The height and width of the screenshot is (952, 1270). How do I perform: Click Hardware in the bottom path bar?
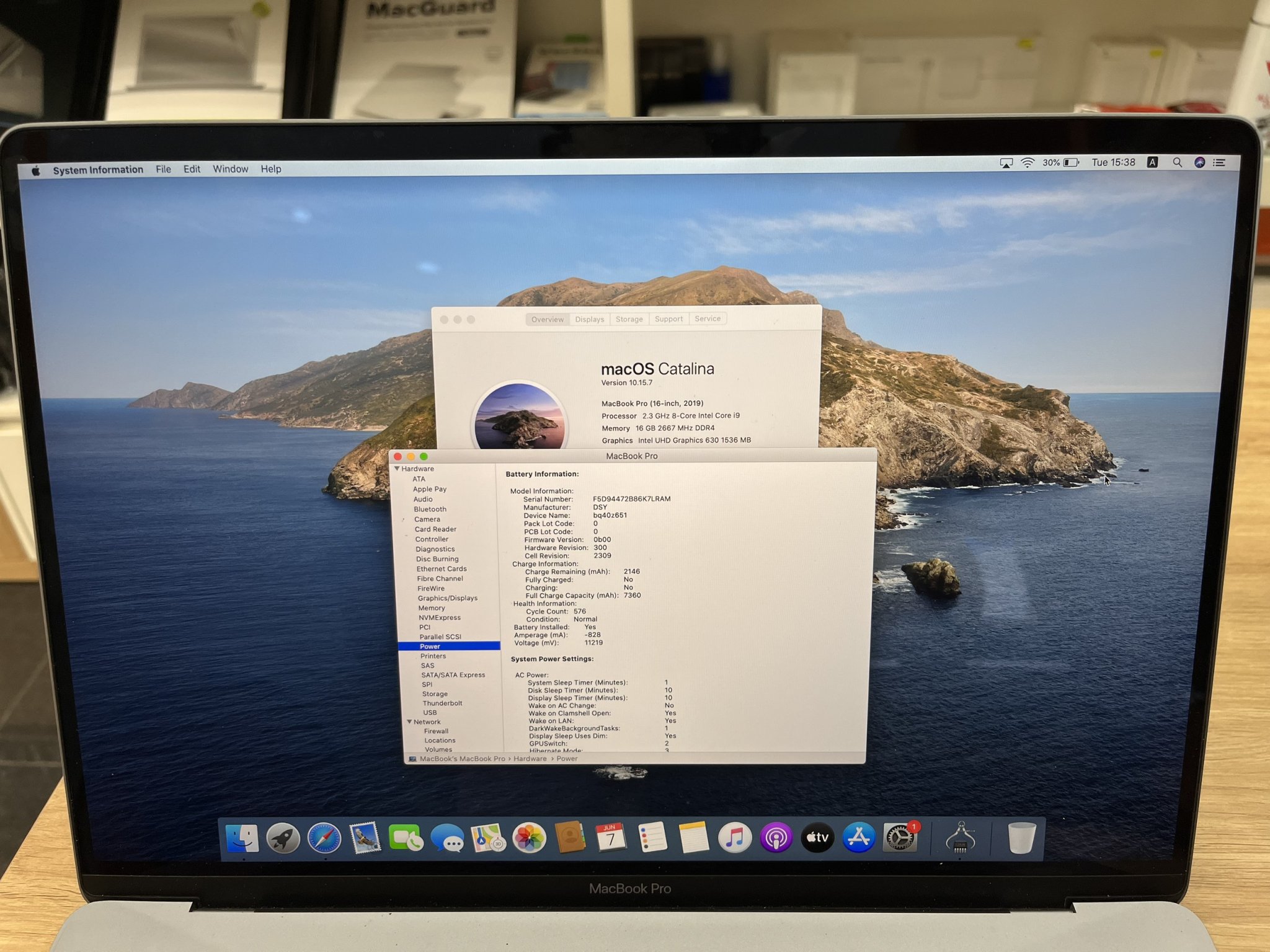click(x=530, y=759)
